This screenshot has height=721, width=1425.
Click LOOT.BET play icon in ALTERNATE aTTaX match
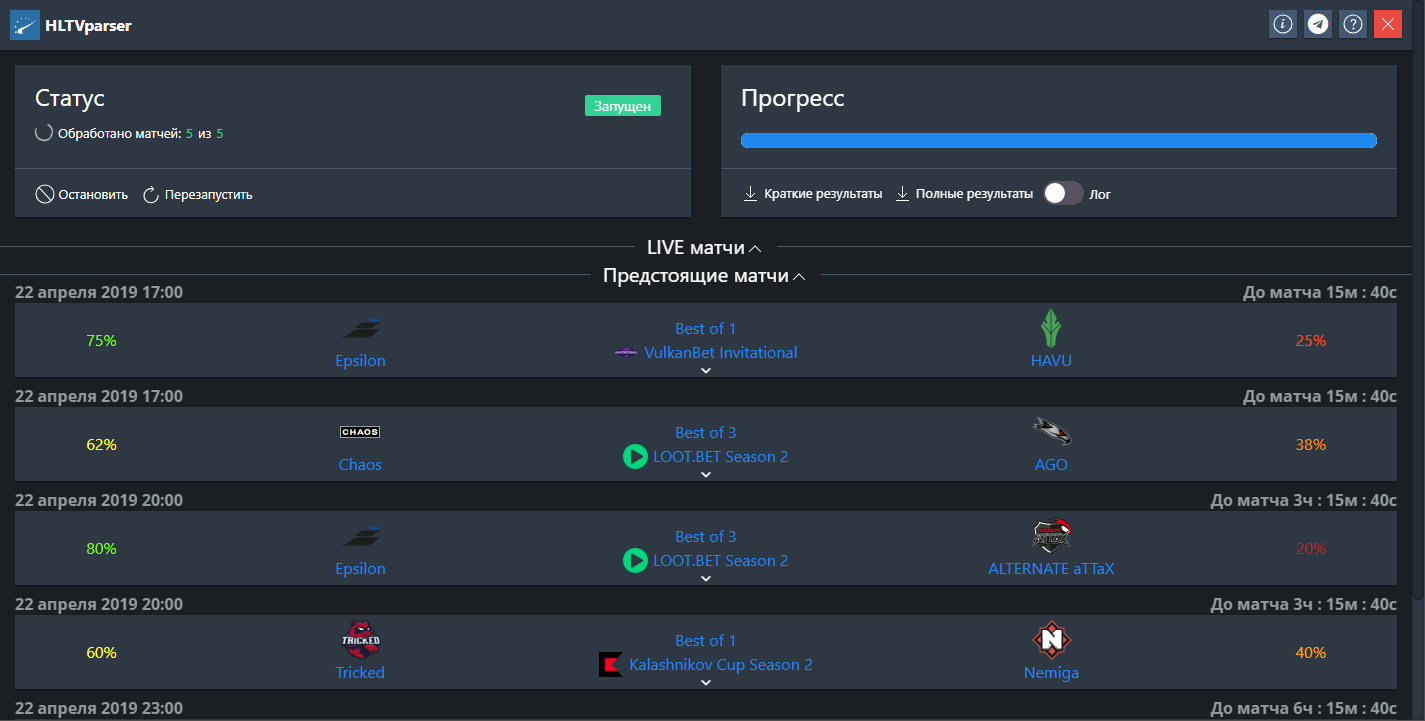[635, 561]
